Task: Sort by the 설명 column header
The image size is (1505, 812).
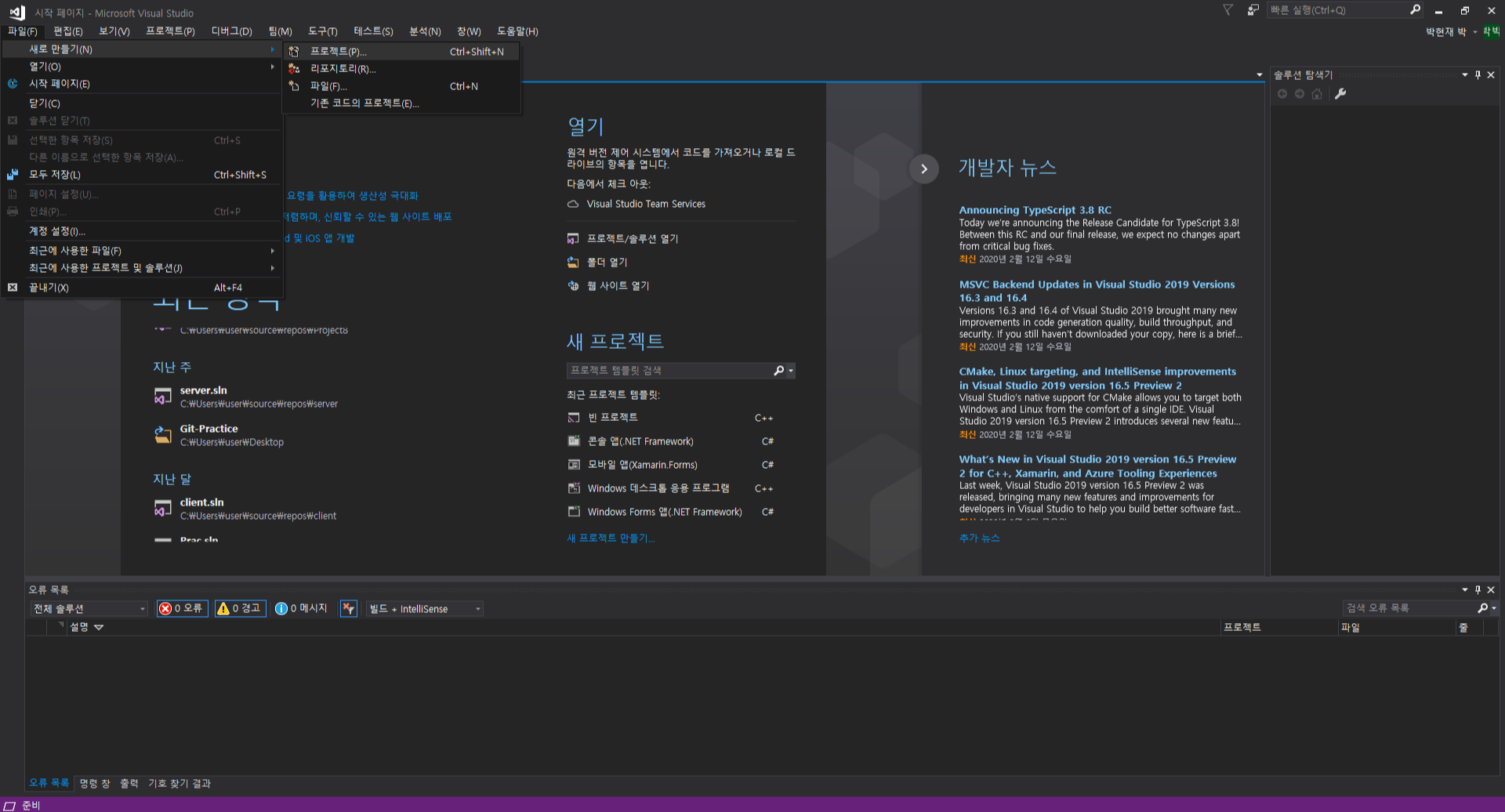Action: [x=79, y=628]
